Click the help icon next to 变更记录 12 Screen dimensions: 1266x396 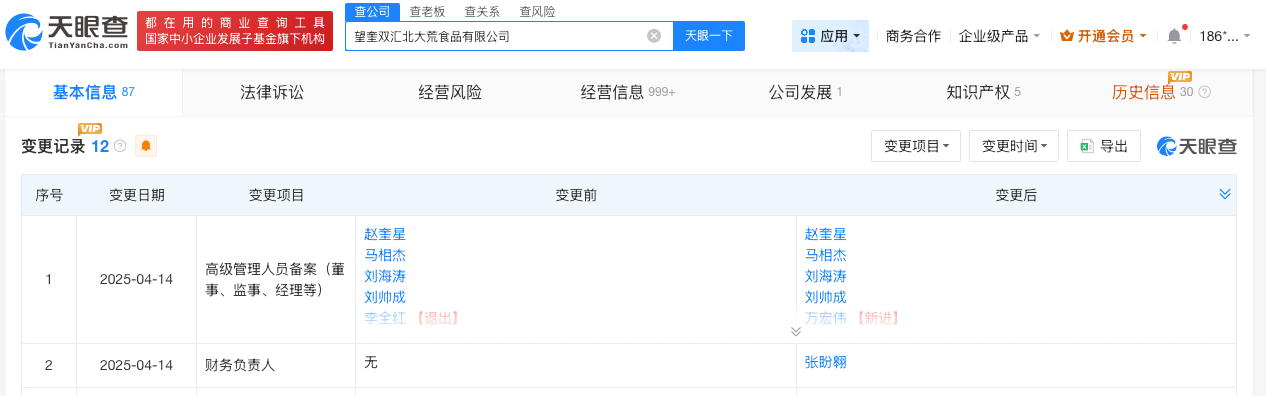(x=120, y=146)
